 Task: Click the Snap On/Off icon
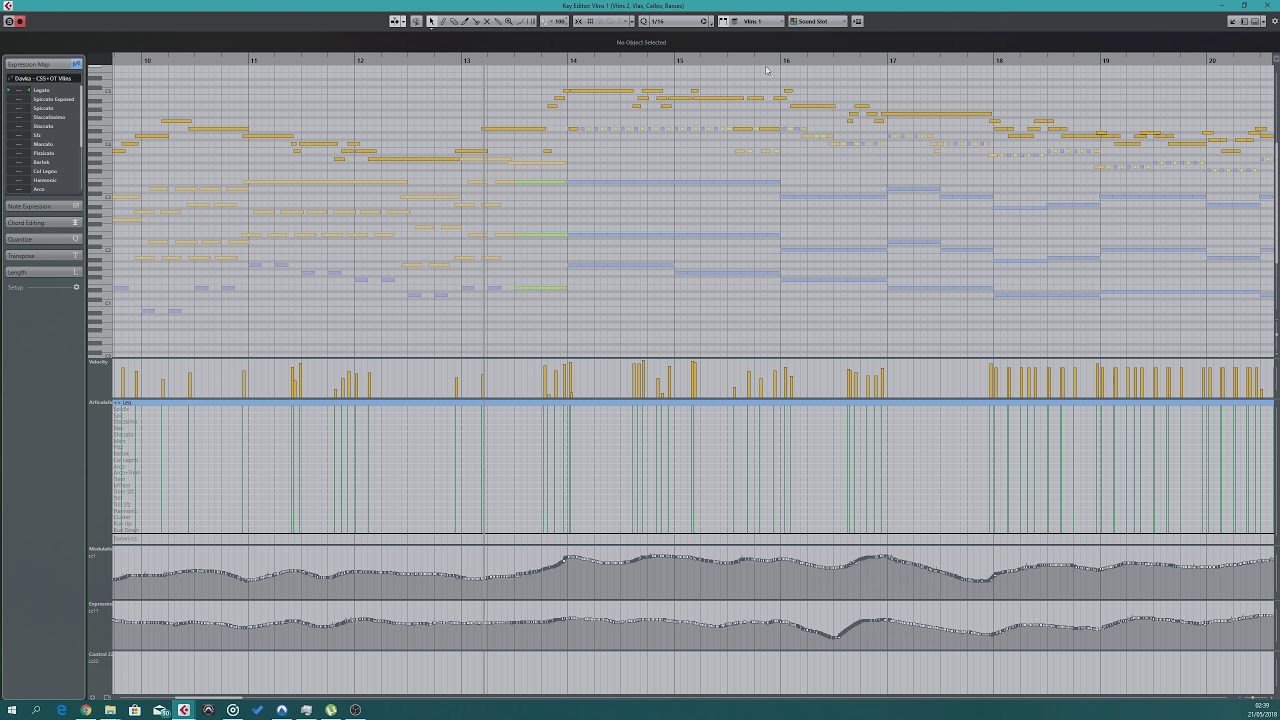pos(578,21)
